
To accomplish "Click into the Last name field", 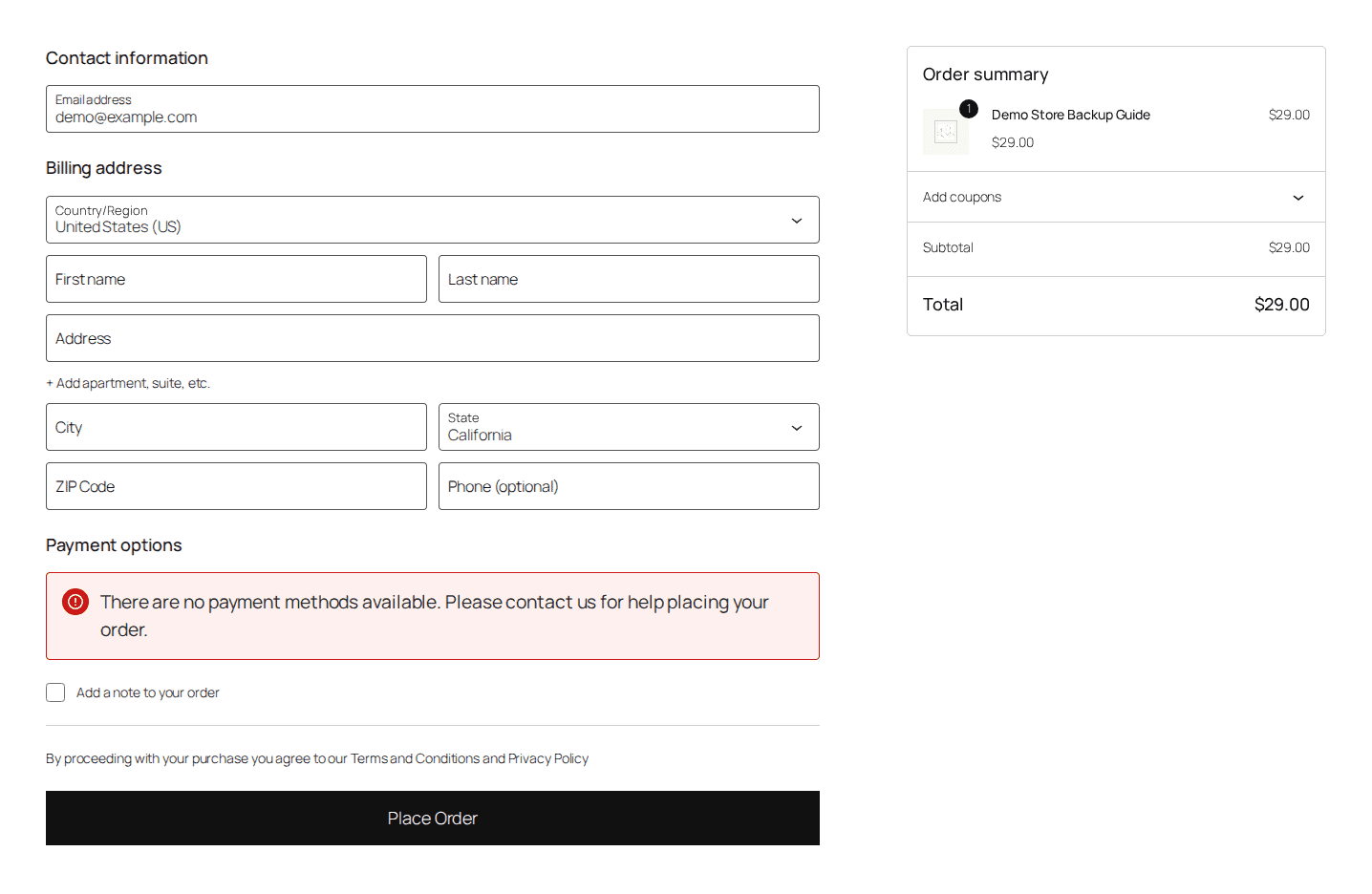I will click(x=629, y=279).
